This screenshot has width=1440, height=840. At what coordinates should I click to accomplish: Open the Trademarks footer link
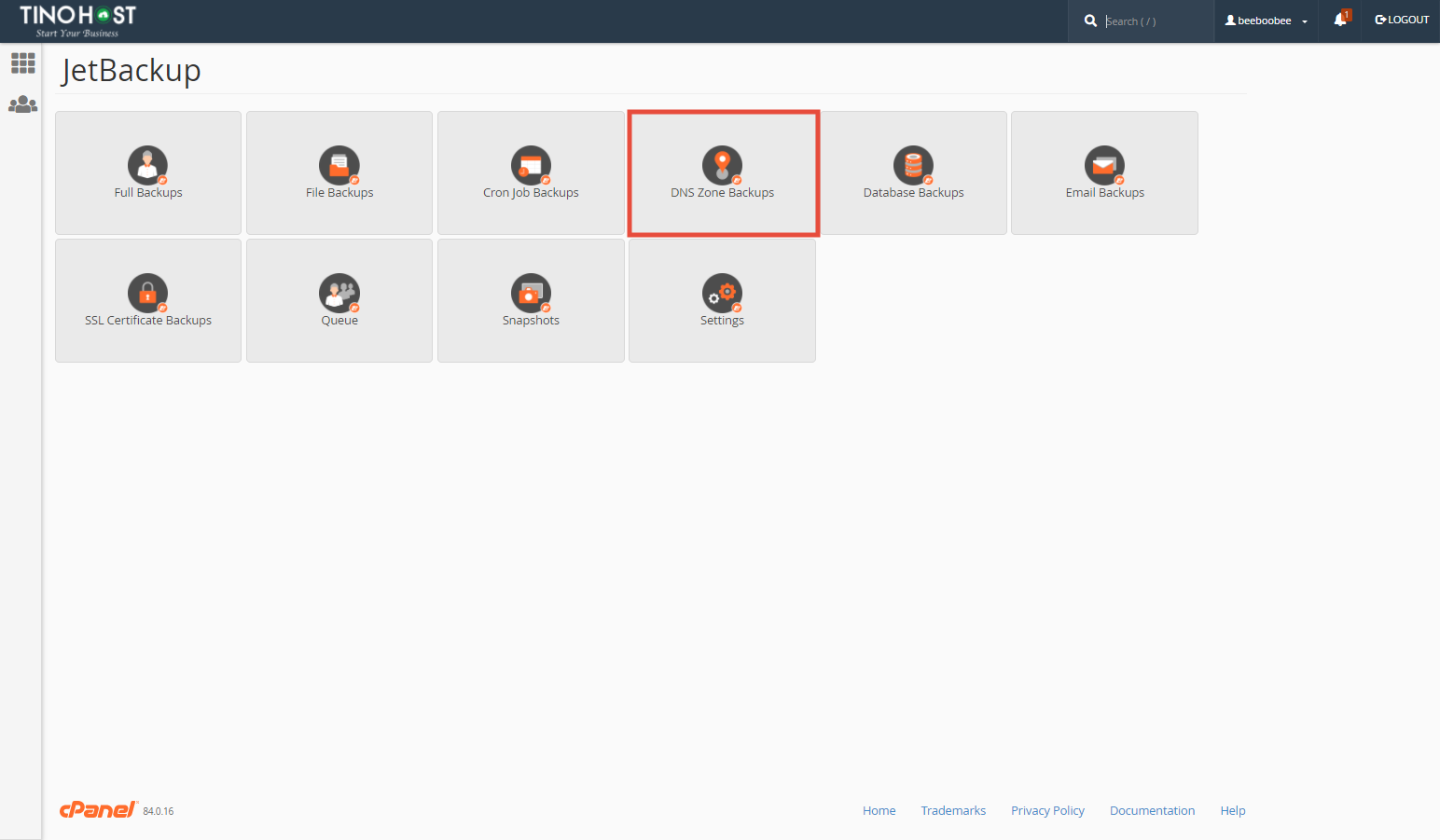click(x=953, y=810)
